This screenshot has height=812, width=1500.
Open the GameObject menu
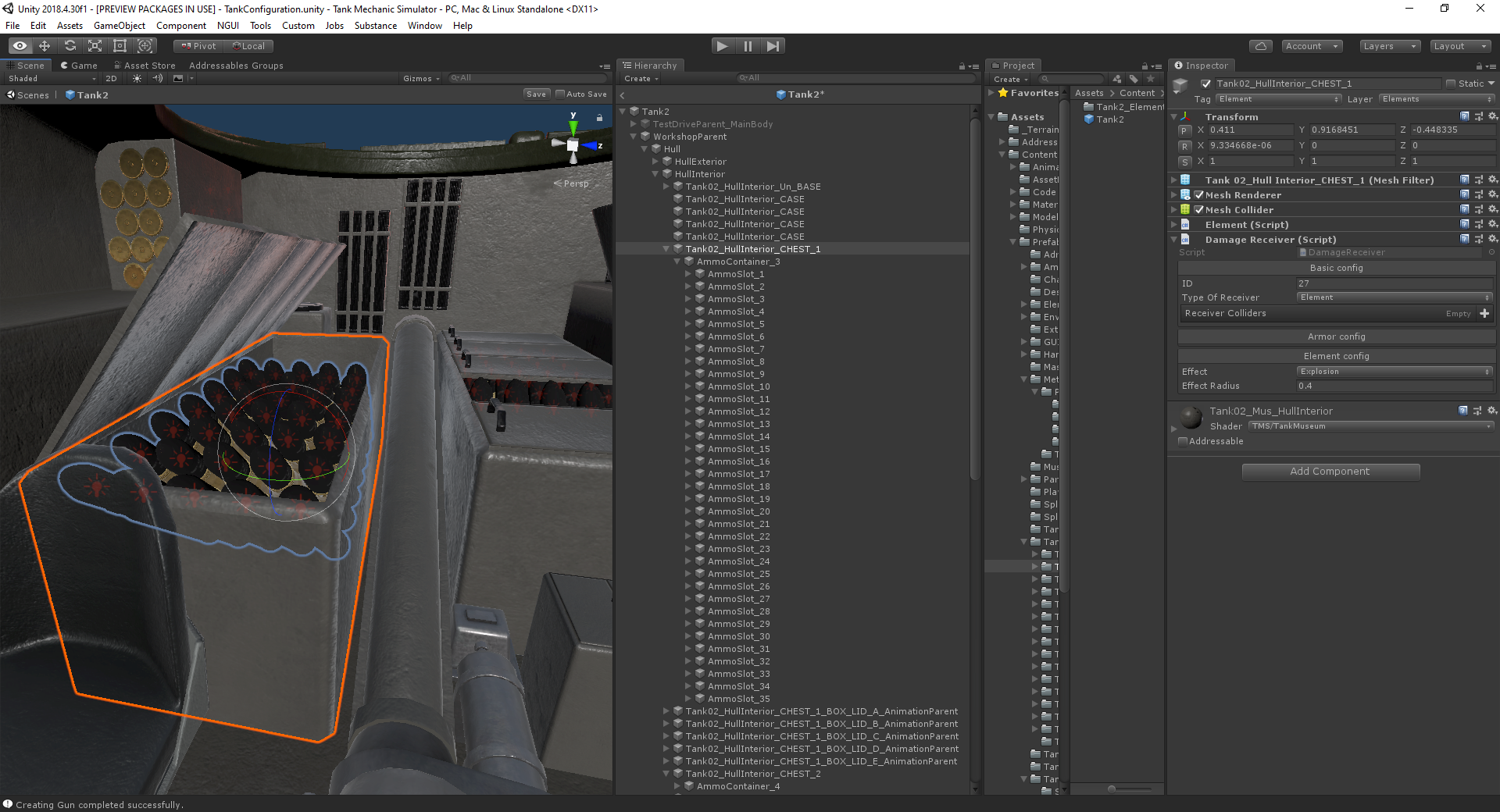[119, 26]
